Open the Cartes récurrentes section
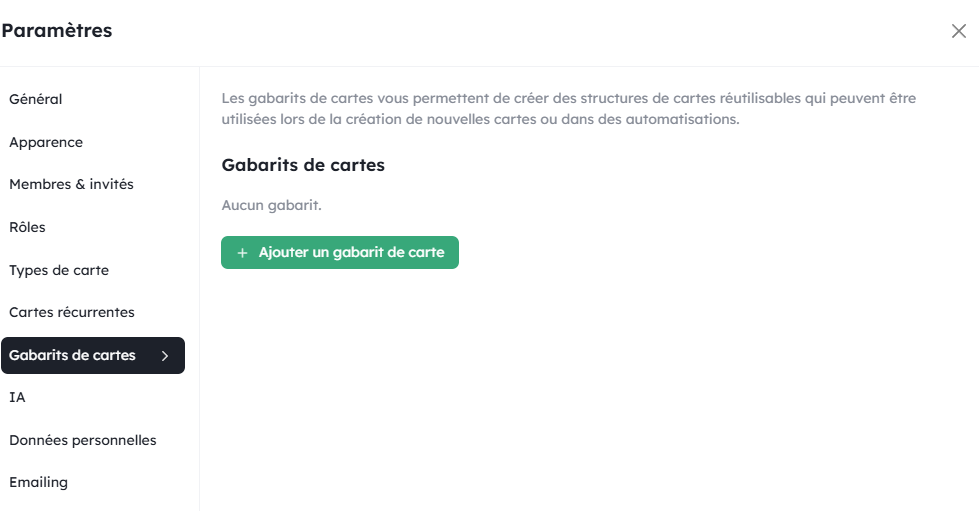The width and height of the screenshot is (979, 511). [72, 312]
